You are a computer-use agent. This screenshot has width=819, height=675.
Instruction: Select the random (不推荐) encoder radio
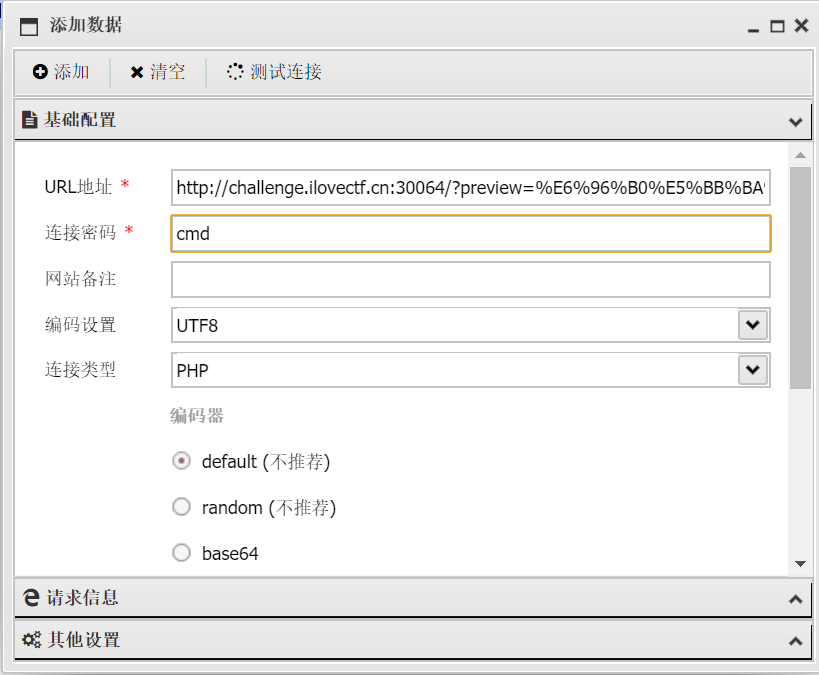(181, 507)
